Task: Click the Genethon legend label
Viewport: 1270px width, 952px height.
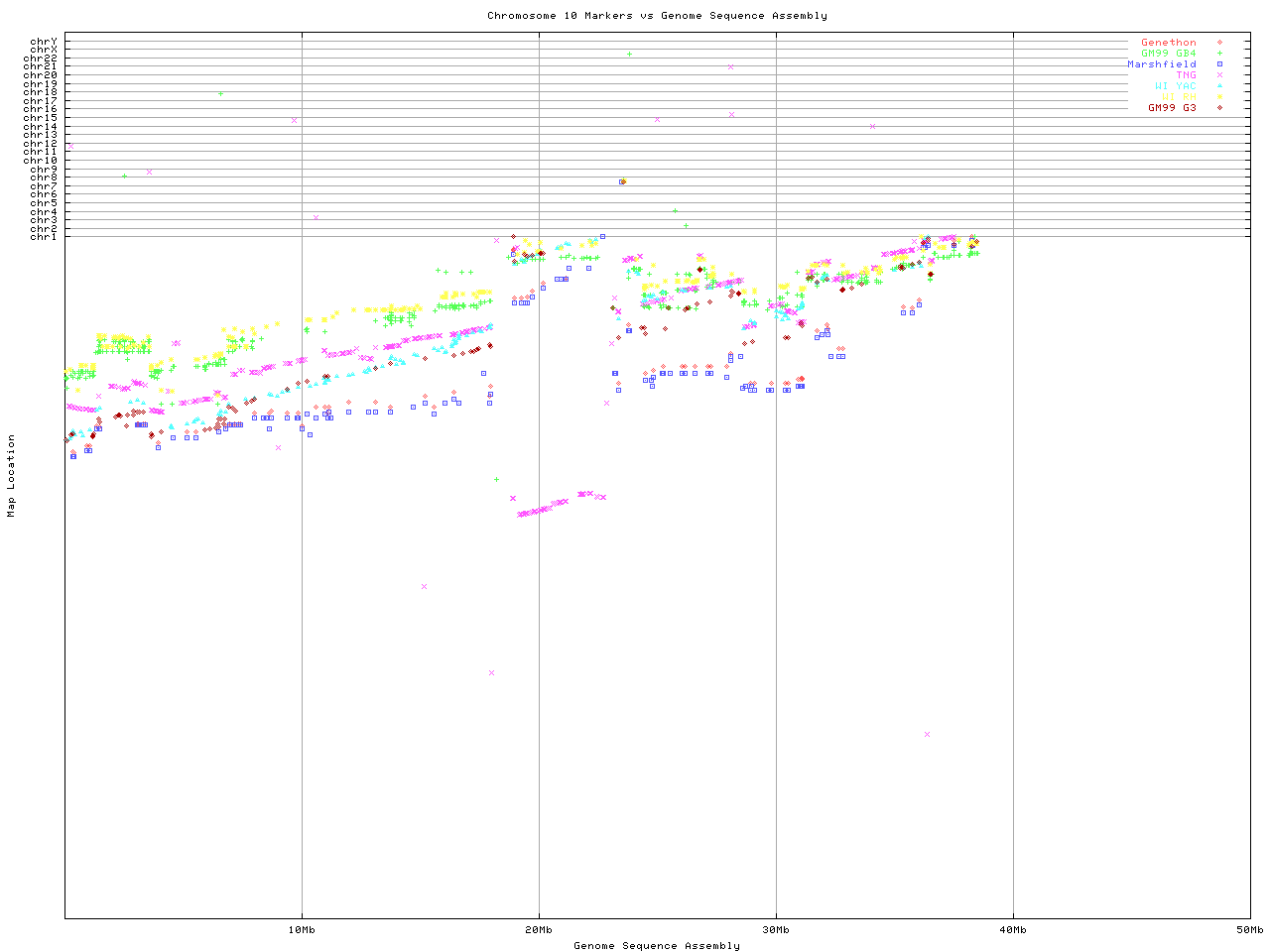Action: pos(1168,43)
